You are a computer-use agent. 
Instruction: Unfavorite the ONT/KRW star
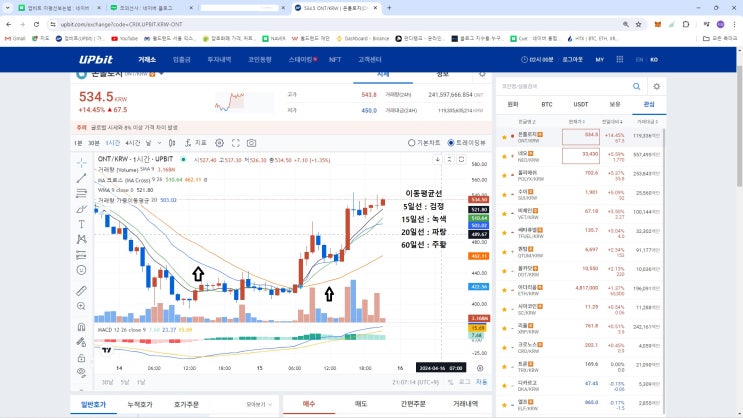(504, 137)
